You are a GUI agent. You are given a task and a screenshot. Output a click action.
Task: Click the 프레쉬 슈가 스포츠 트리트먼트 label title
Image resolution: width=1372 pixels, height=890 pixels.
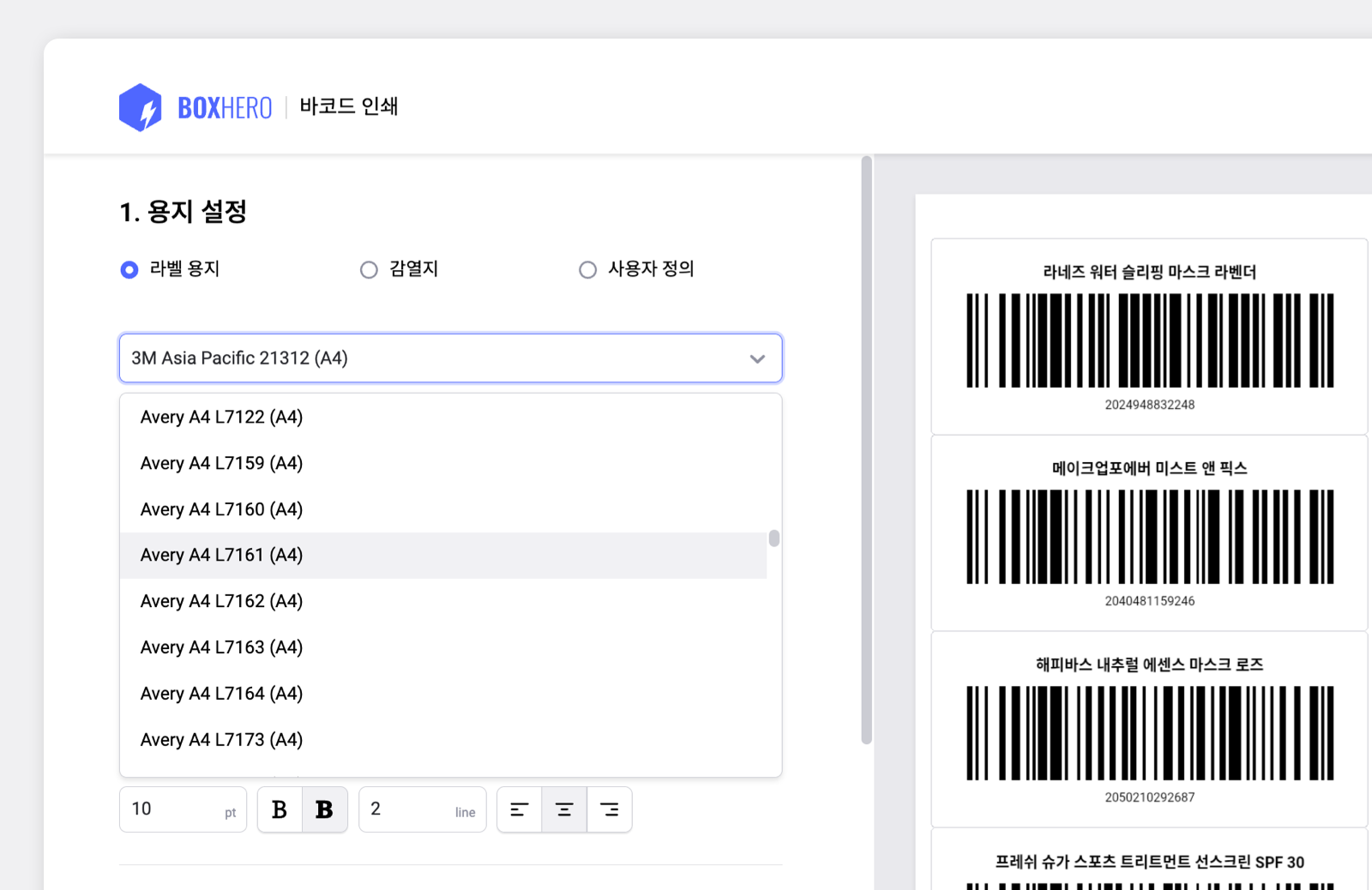coord(1149,862)
